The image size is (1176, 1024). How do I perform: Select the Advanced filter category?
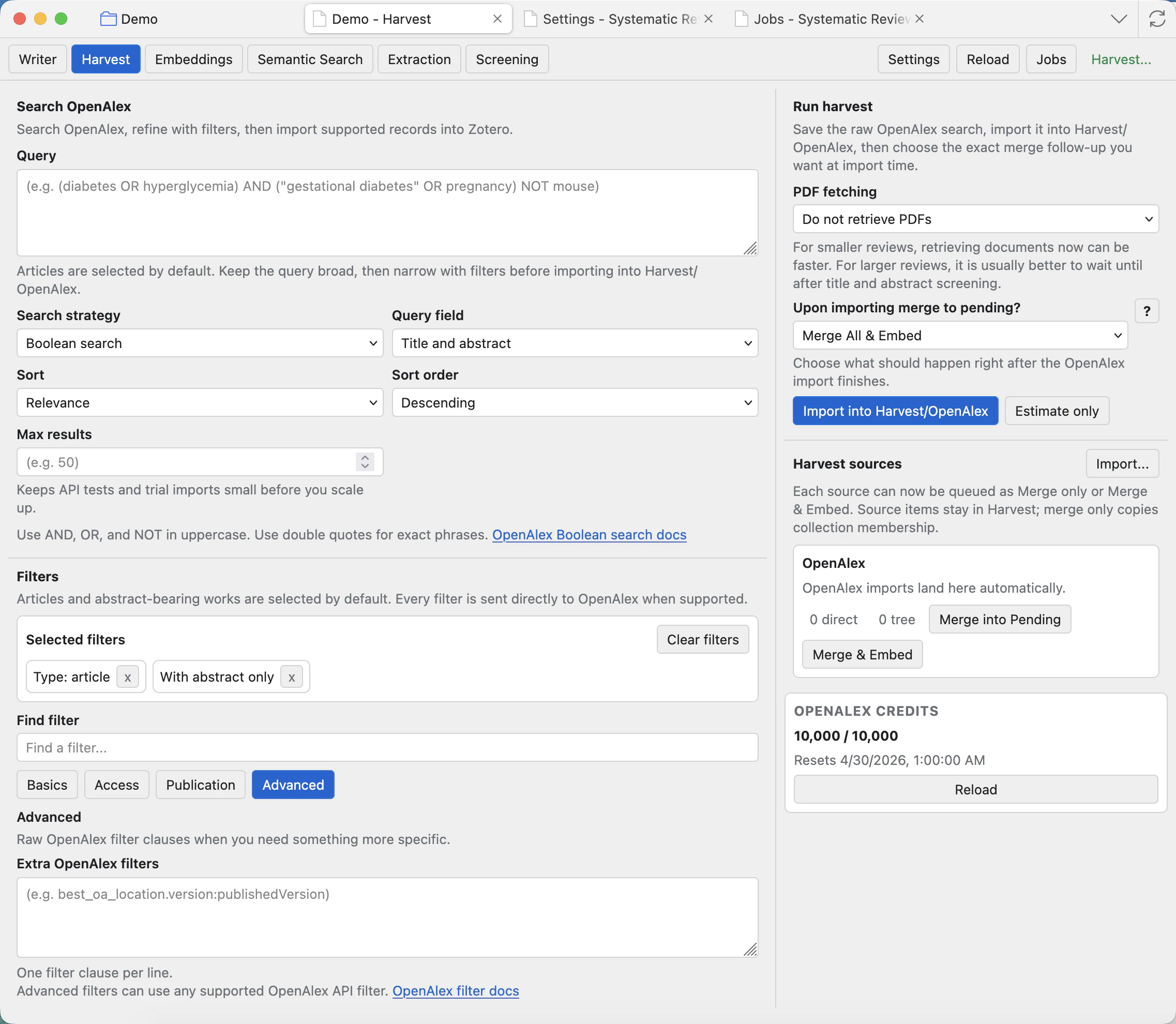click(x=293, y=785)
